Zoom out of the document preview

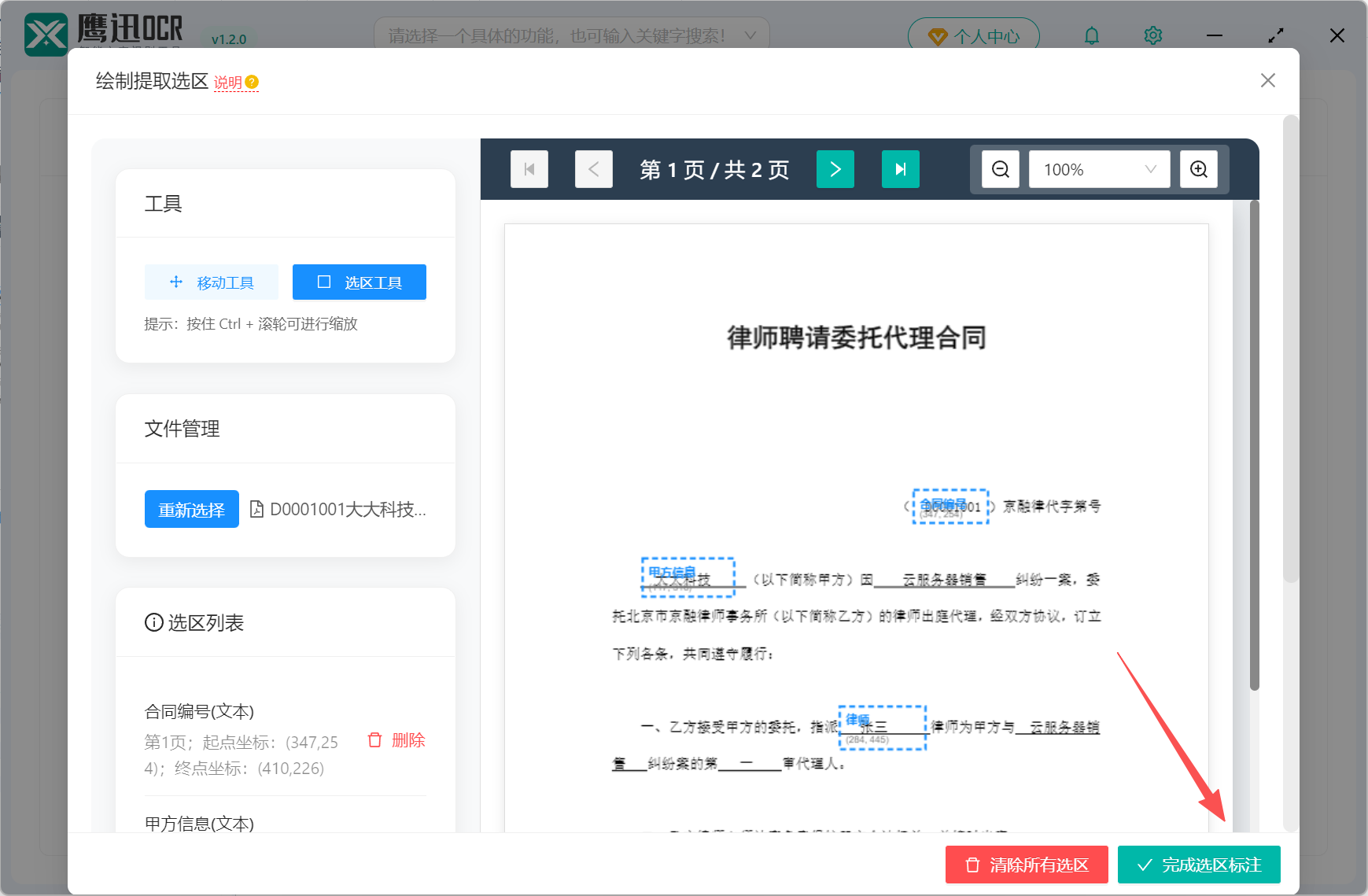(x=999, y=168)
